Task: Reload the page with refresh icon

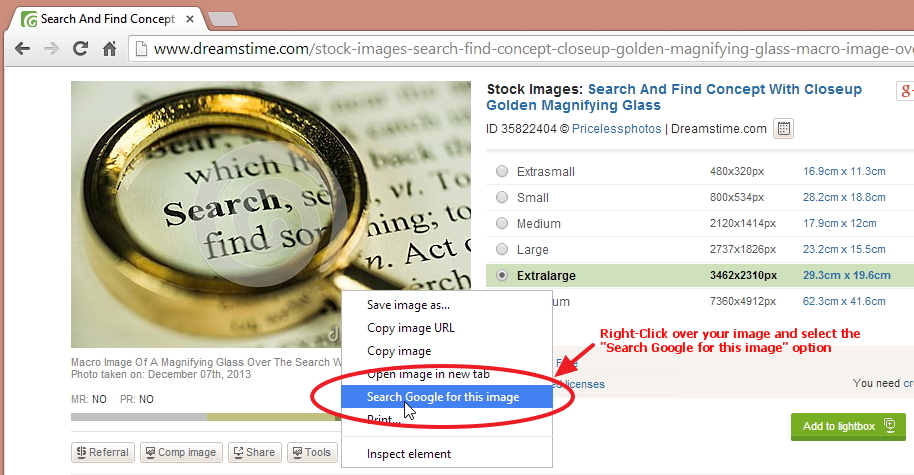Action: coord(80,48)
